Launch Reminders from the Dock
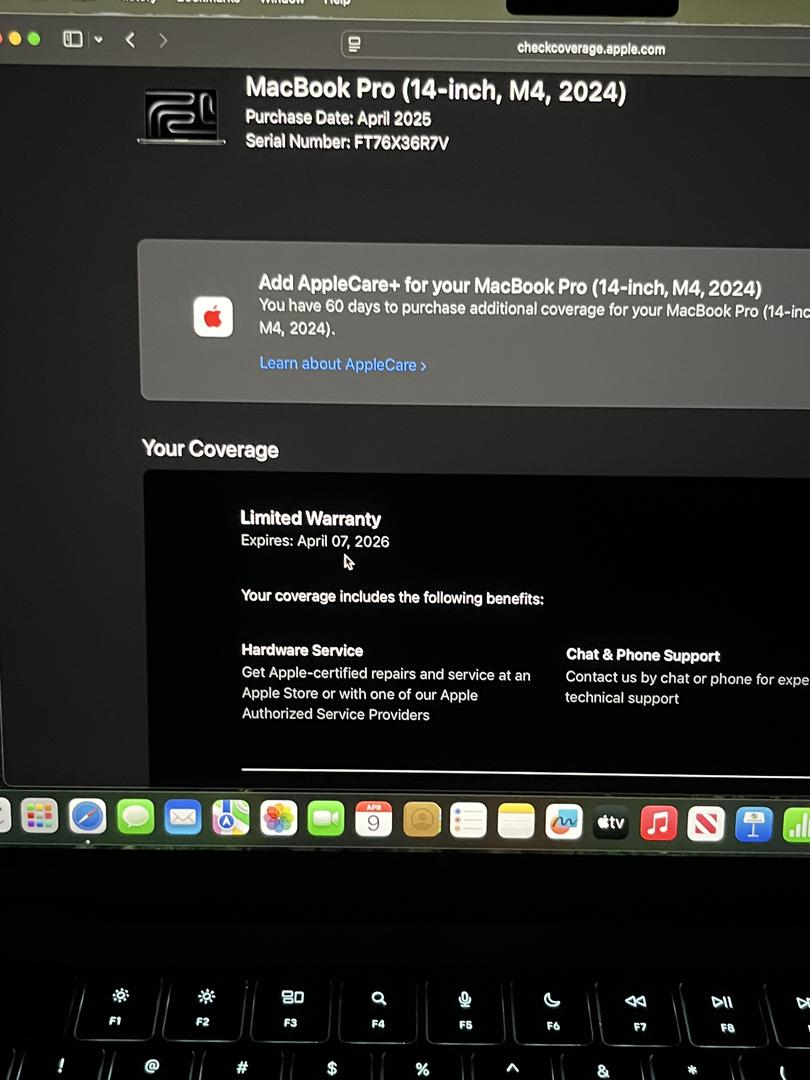Screen dimensions: 810x1080 click(x=468, y=821)
